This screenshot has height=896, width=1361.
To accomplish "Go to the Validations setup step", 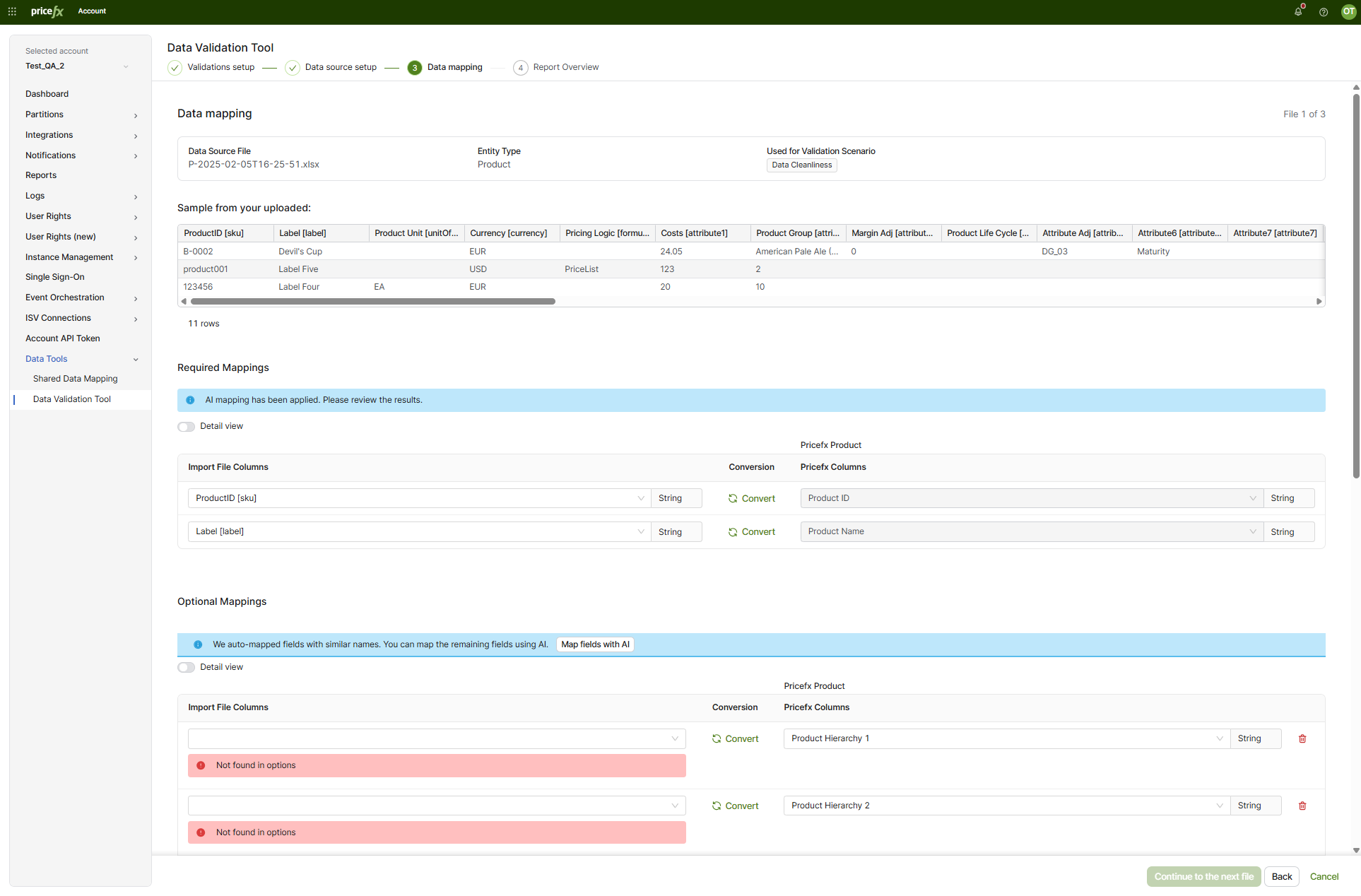I will 212,67.
